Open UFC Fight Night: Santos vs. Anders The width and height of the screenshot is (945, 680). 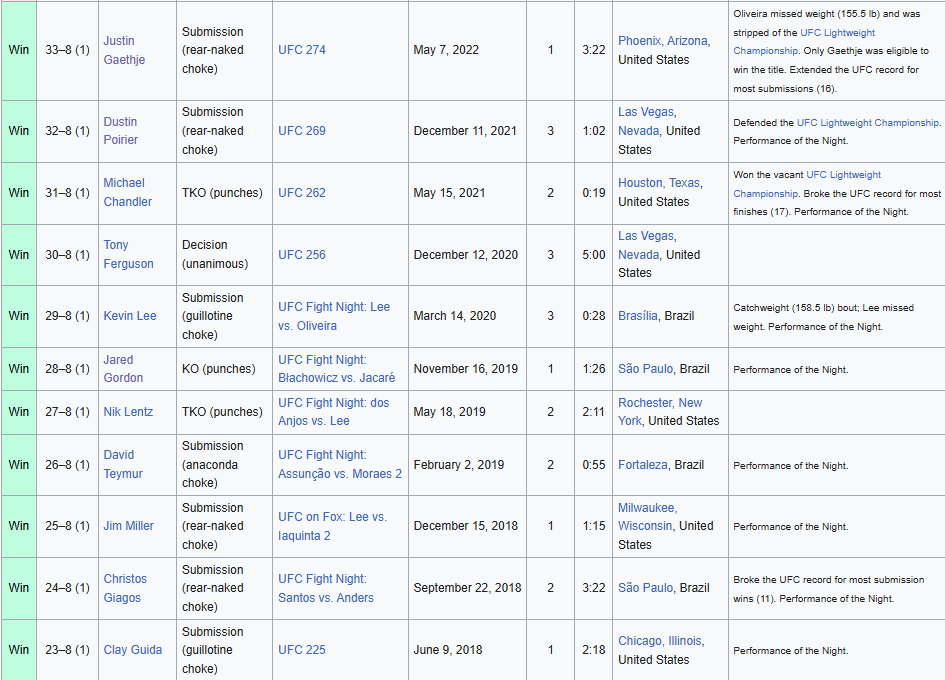coord(325,588)
